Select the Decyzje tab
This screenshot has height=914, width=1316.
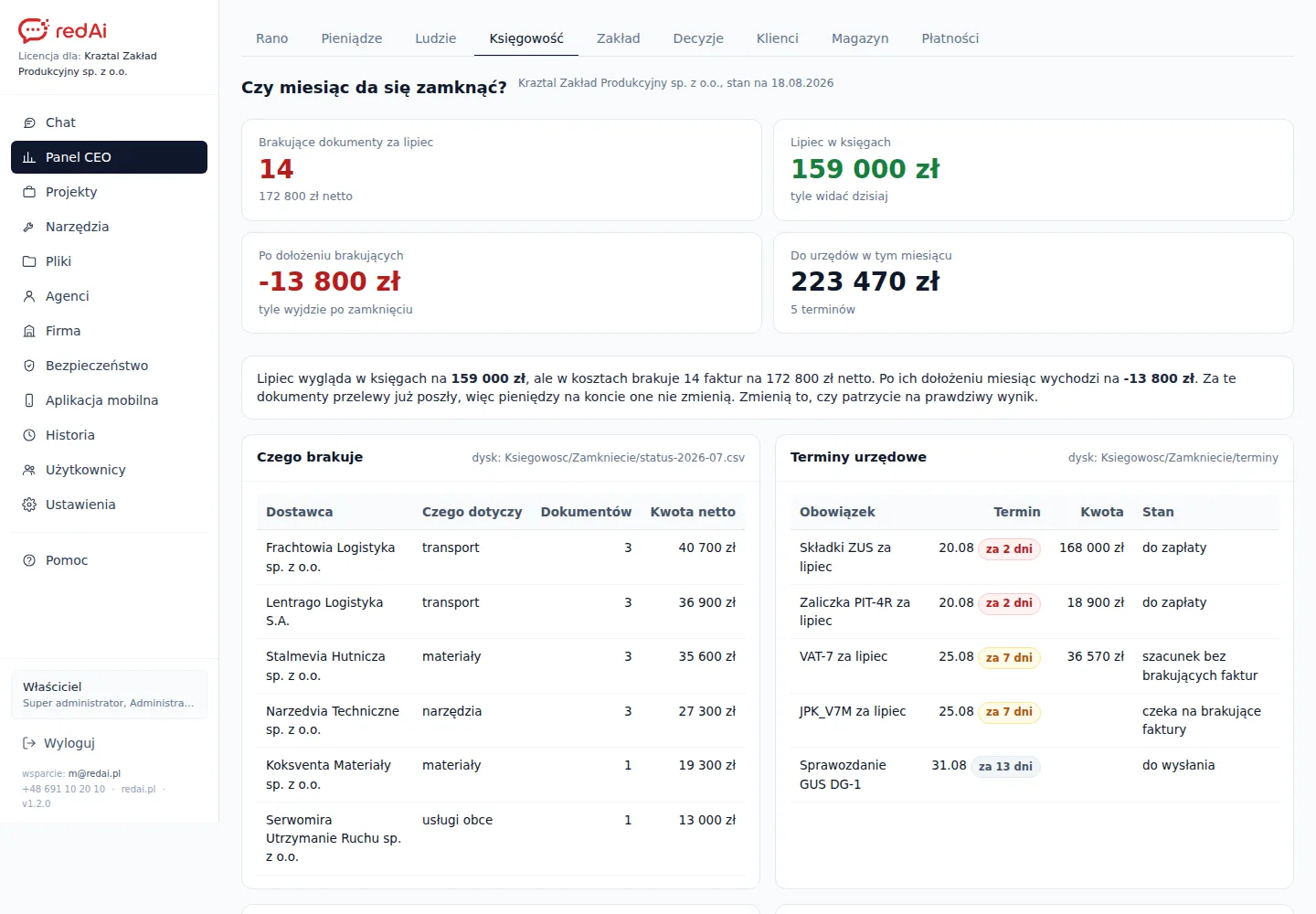698,38
